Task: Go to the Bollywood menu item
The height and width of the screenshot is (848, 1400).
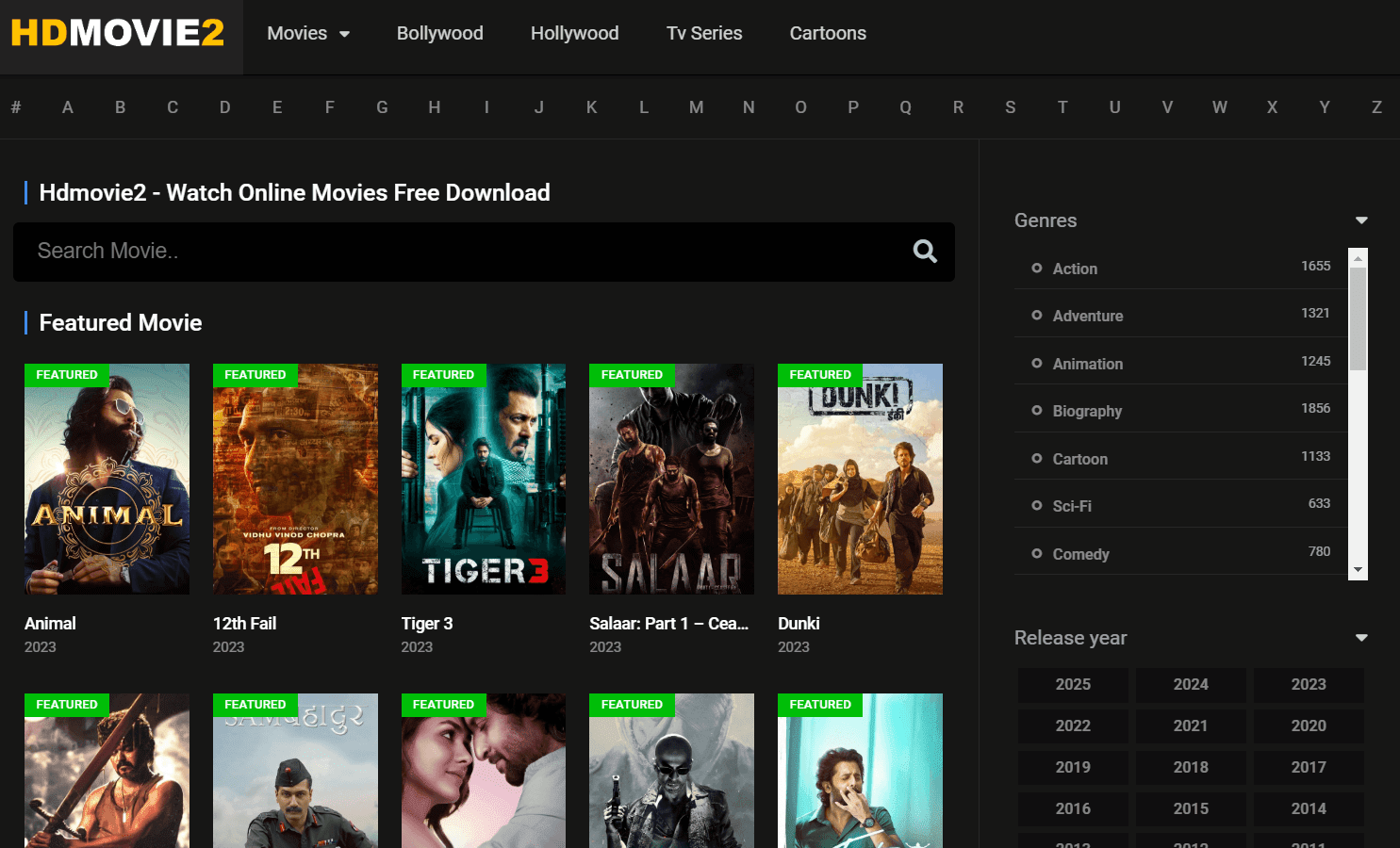Action: tap(439, 33)
